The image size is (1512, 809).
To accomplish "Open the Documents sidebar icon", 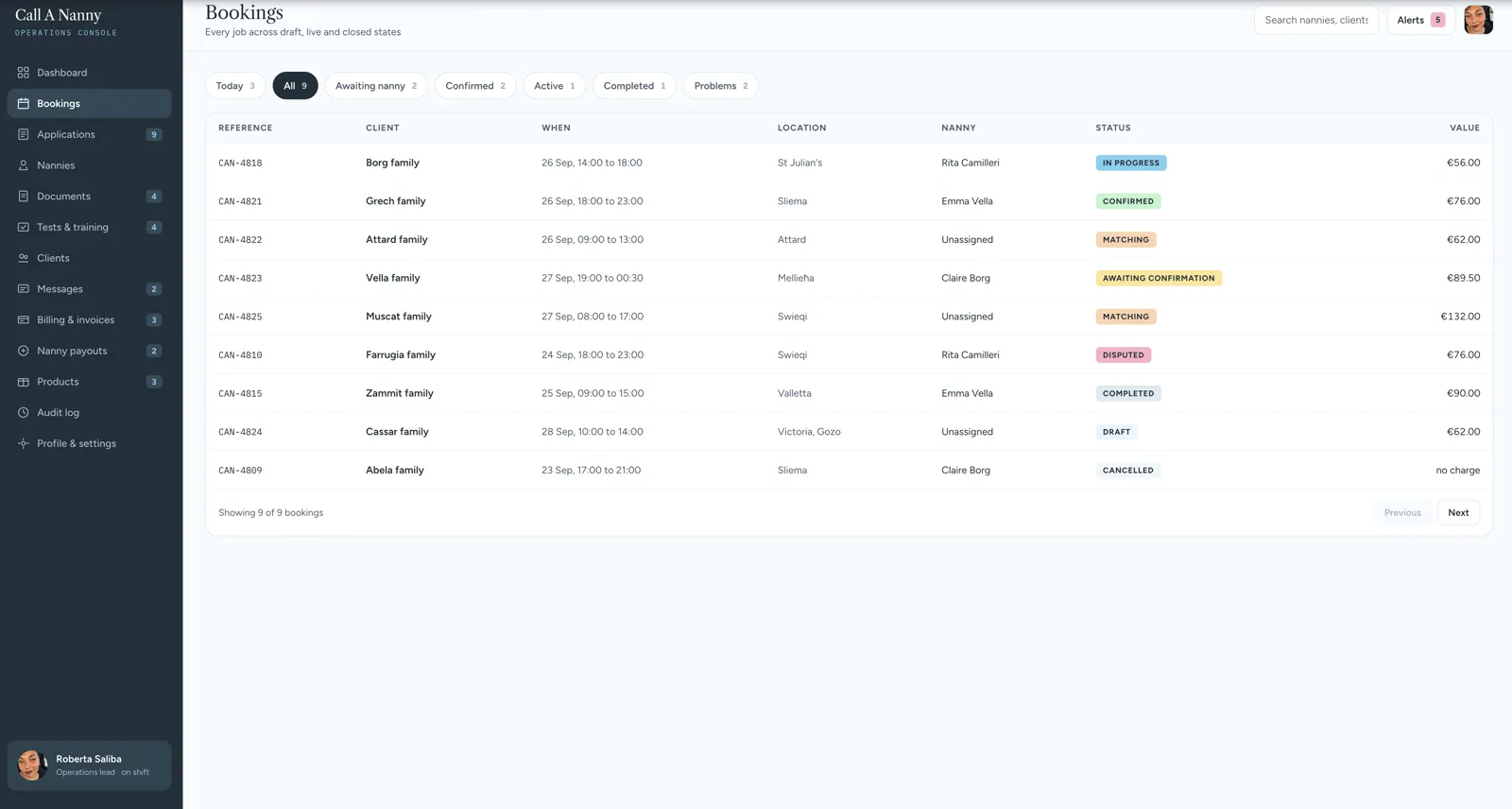I will 24,197.
